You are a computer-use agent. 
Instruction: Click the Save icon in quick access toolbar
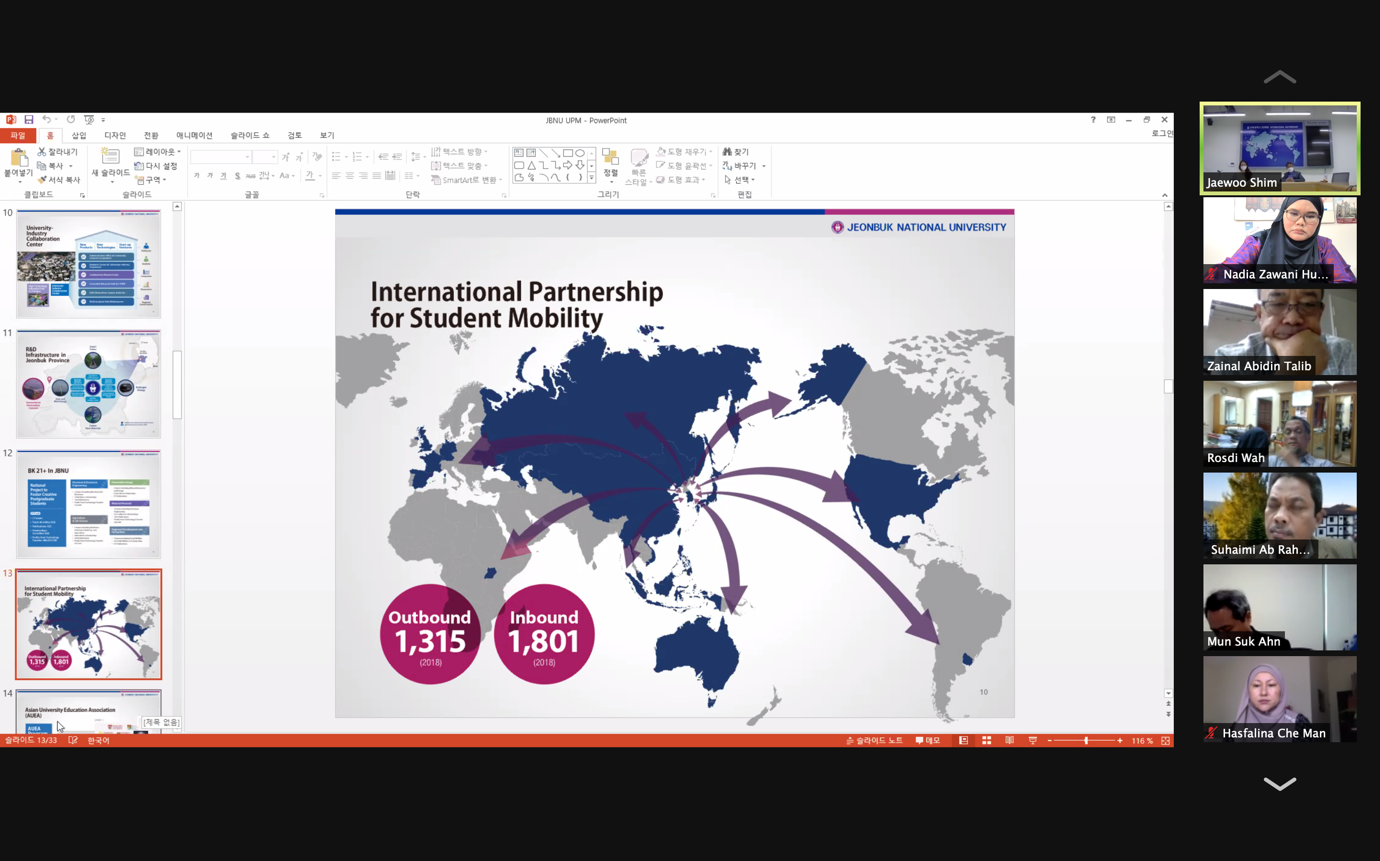[29, 120]
